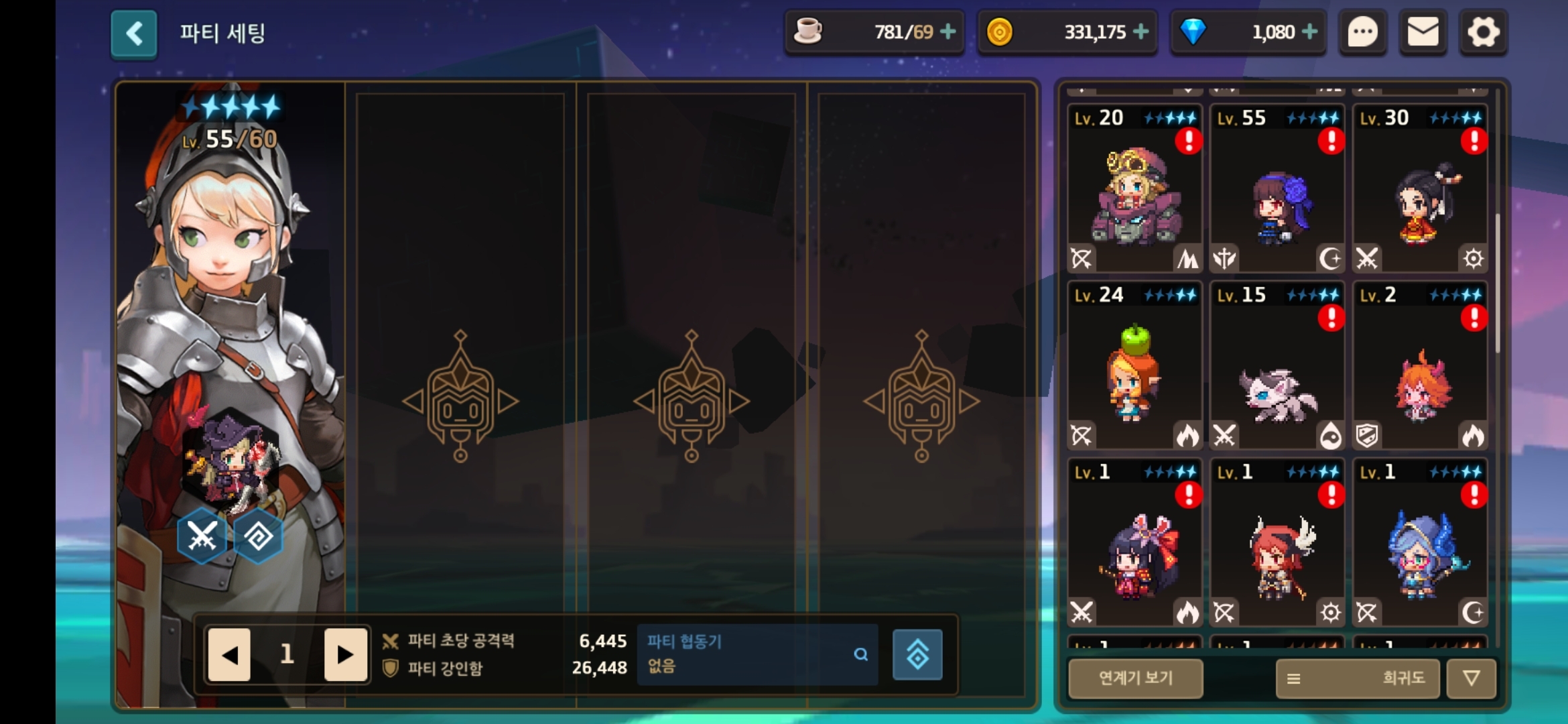Select the Lv. 20 mech rider hero
1568x724 pixels.
(1134, 188)
